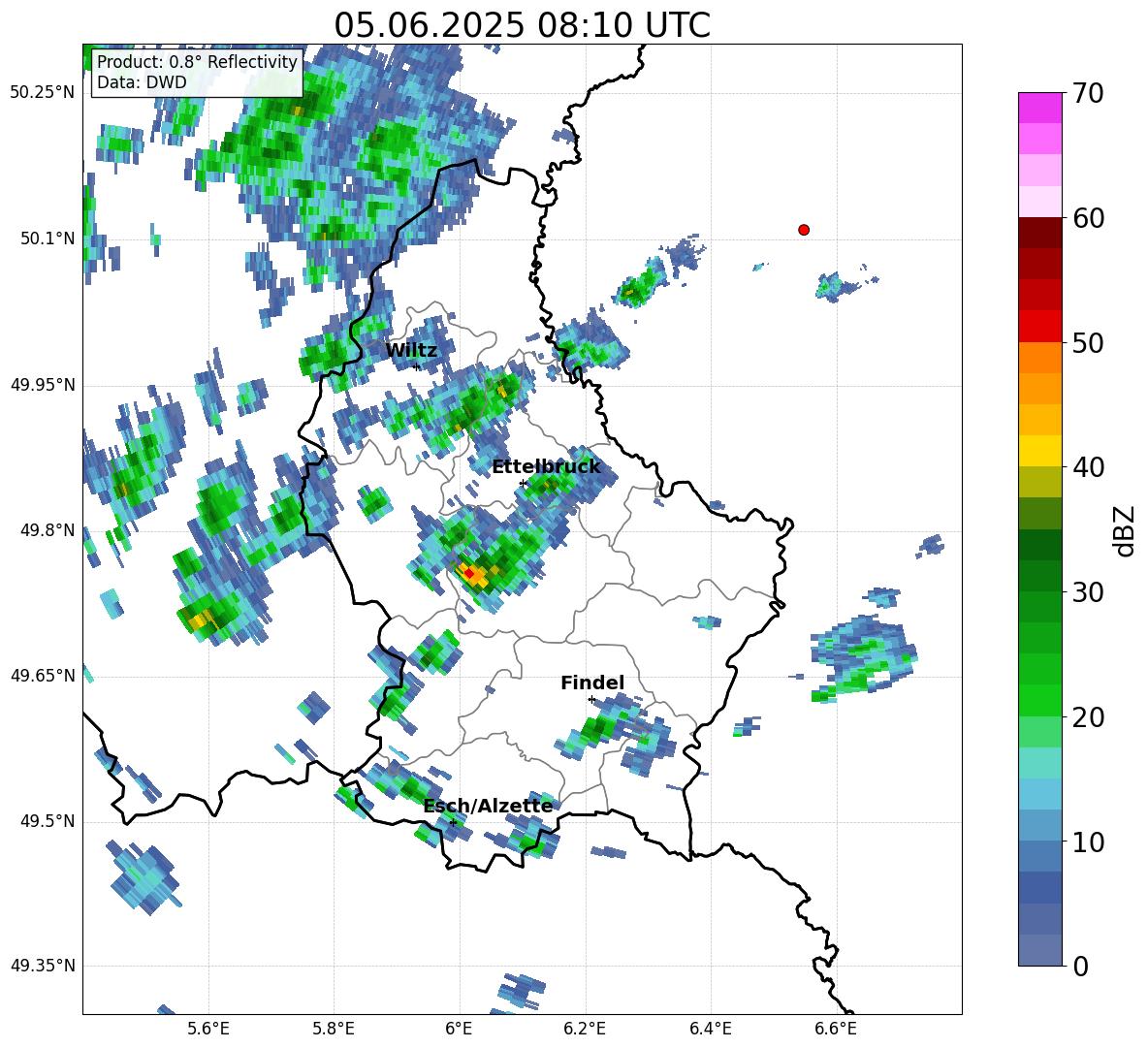Screen dimensions: 1148x1048
Task: Click the red high-reflectivity core south of Ettelbruck
Action: coord(469,572)
